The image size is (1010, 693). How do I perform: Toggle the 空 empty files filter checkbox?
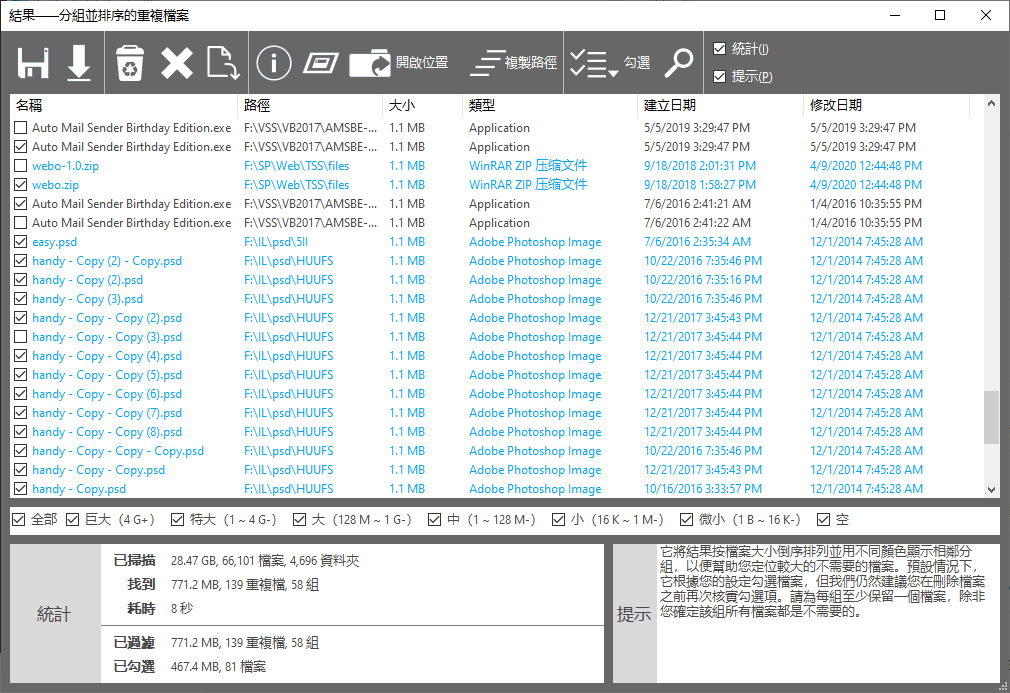823,520
